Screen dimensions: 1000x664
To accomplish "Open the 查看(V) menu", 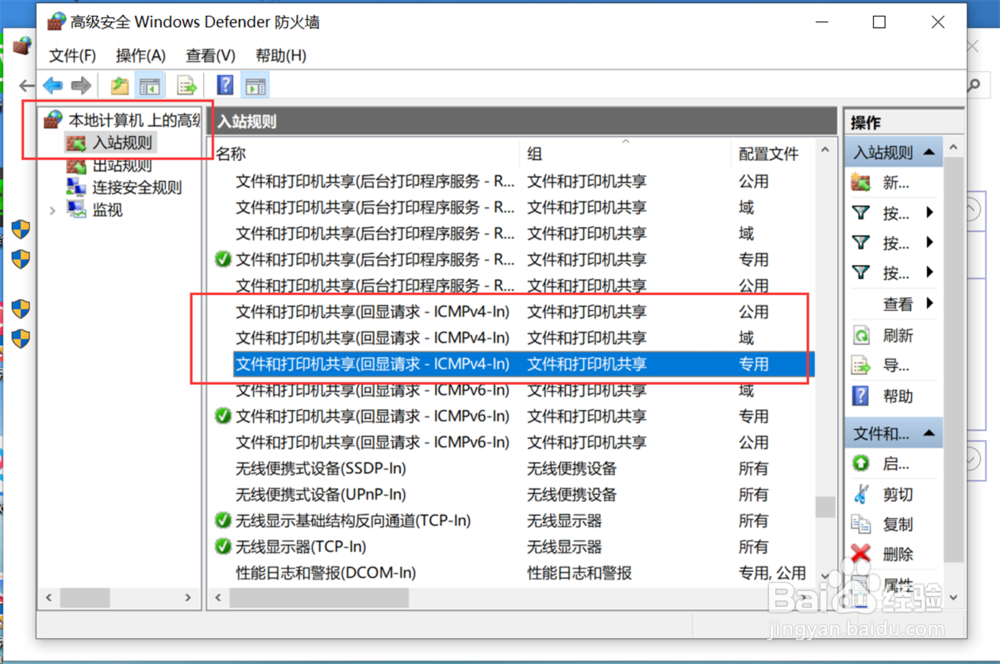I will [x=210, y=55].
